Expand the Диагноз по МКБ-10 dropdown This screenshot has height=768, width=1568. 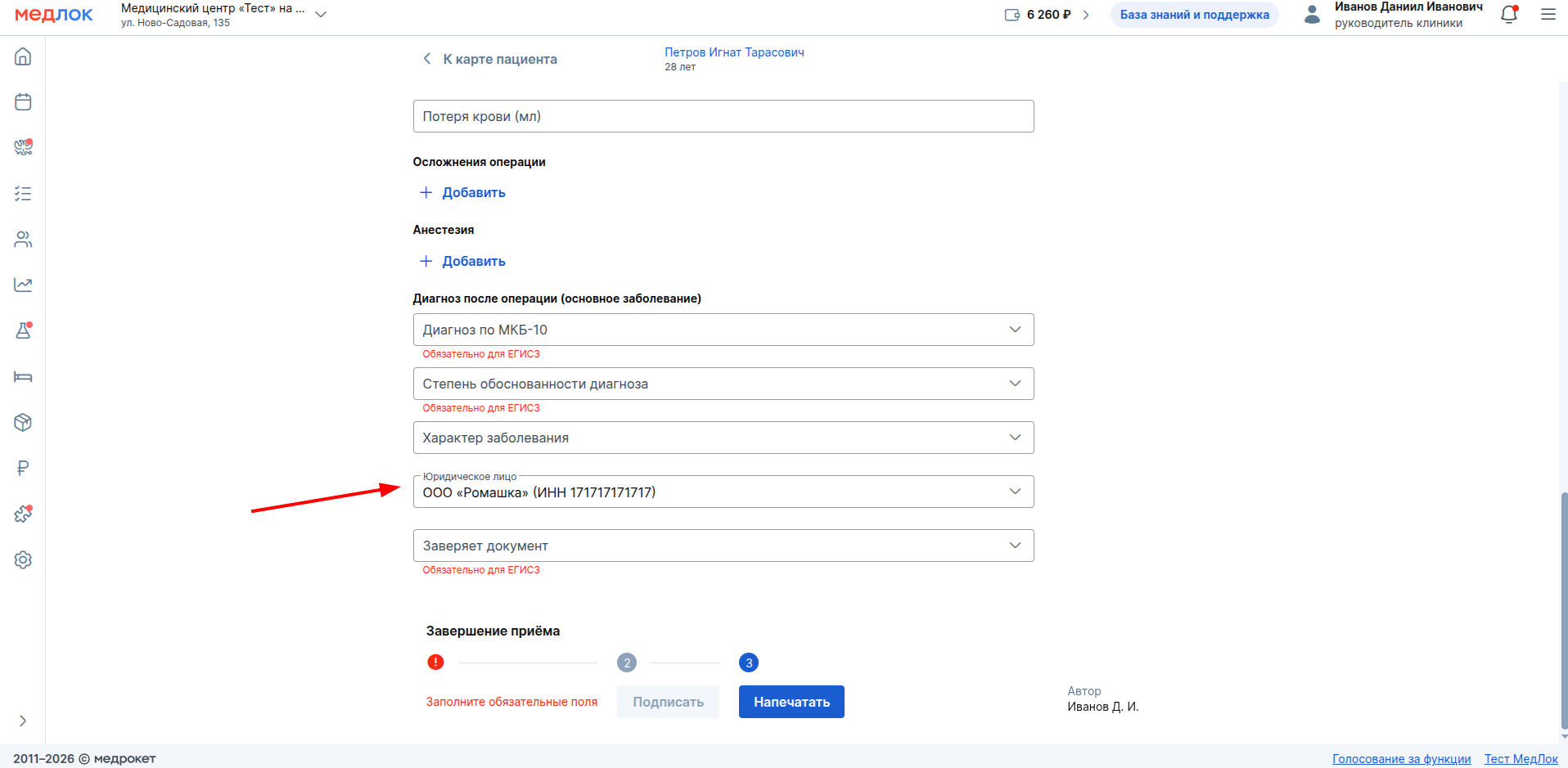[723, 330]
